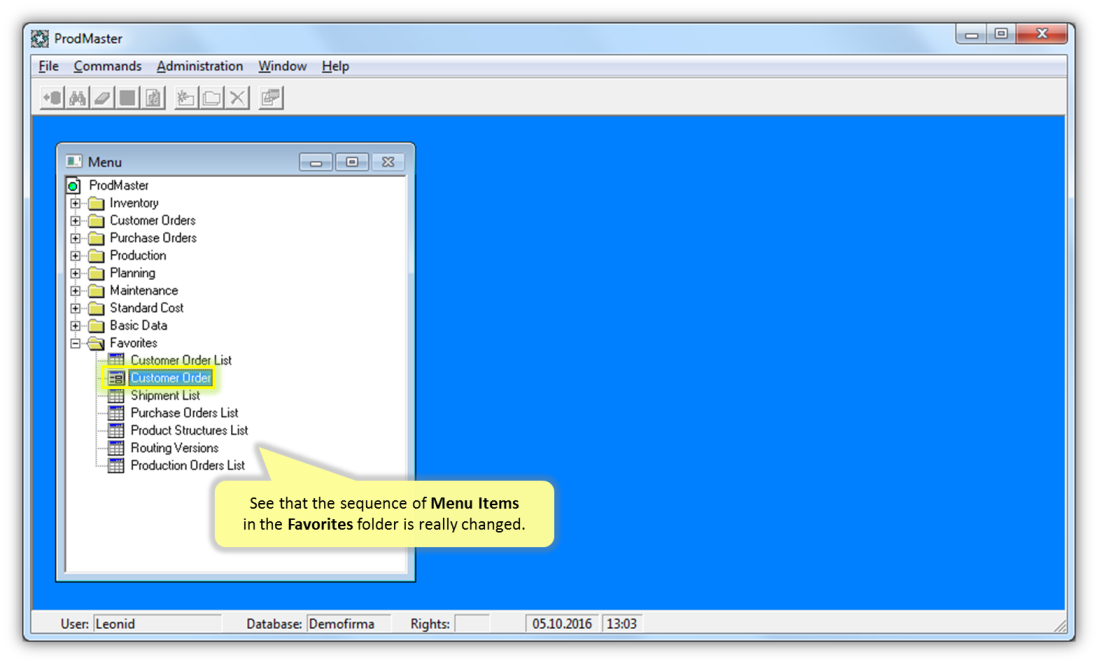Viewport: 1098px width, 664px height.
Task: Select the 'Product Structures List' favorite label
Action: click(x=189, y=431)
